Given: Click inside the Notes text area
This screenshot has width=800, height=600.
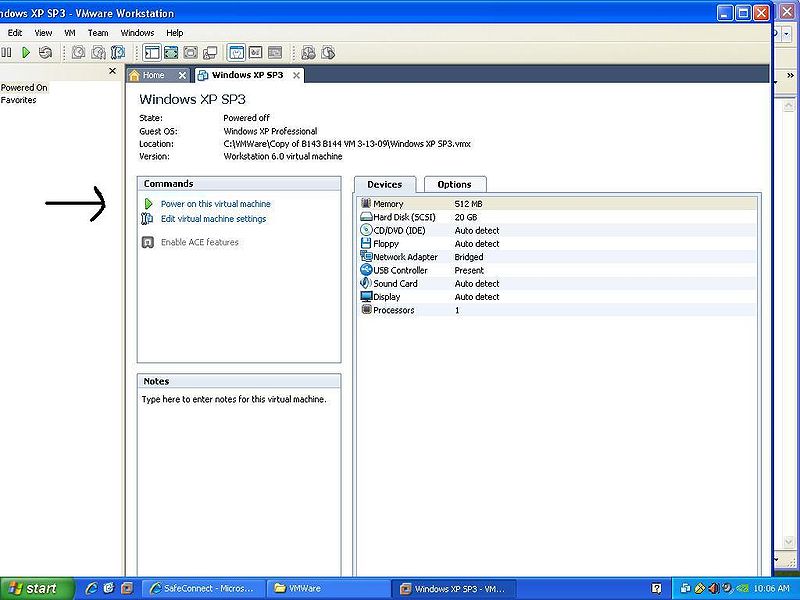Looking at the screenshot, I should click(239, 482).
